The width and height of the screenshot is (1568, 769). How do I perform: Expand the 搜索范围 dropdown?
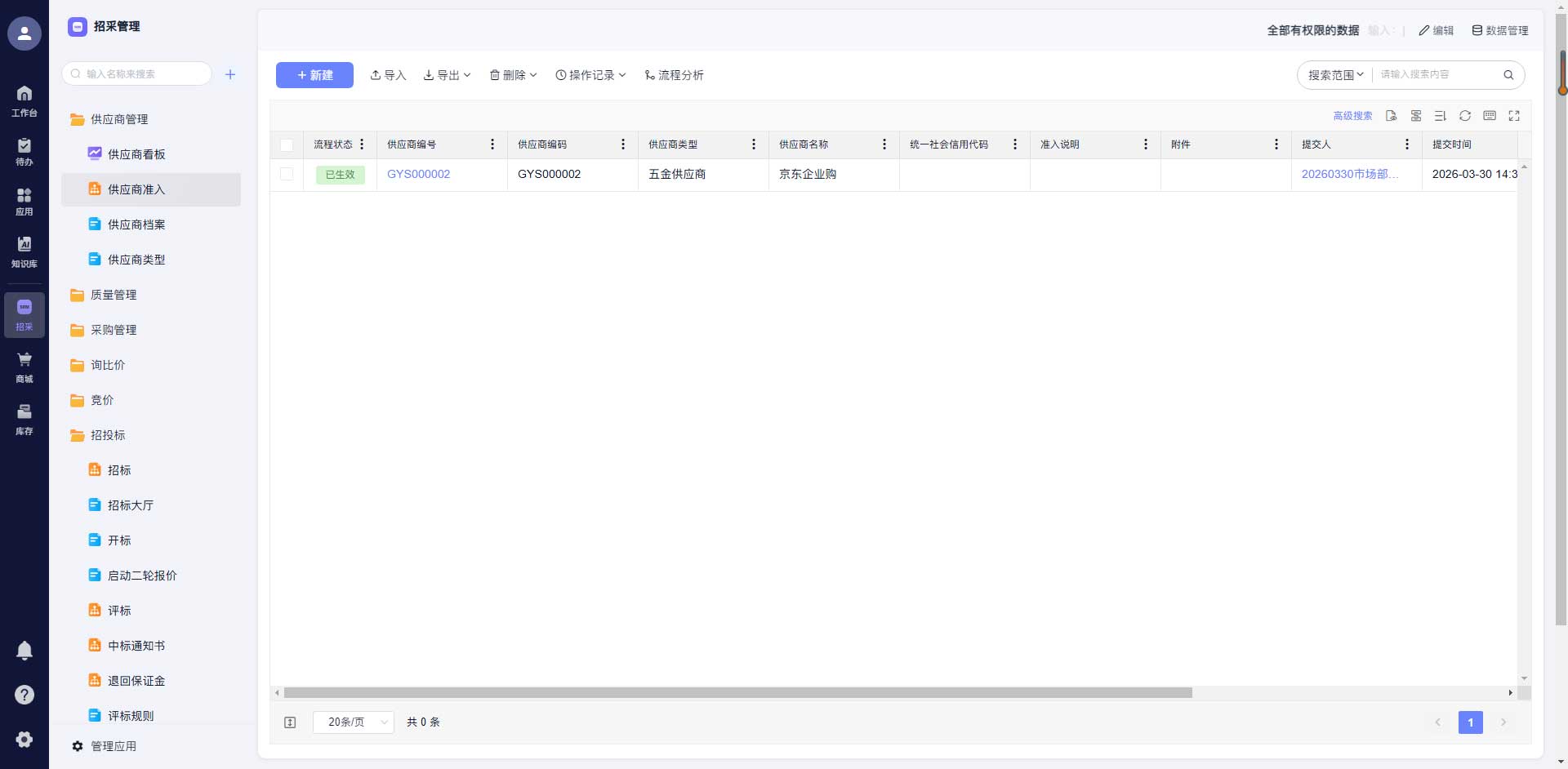1335,75
